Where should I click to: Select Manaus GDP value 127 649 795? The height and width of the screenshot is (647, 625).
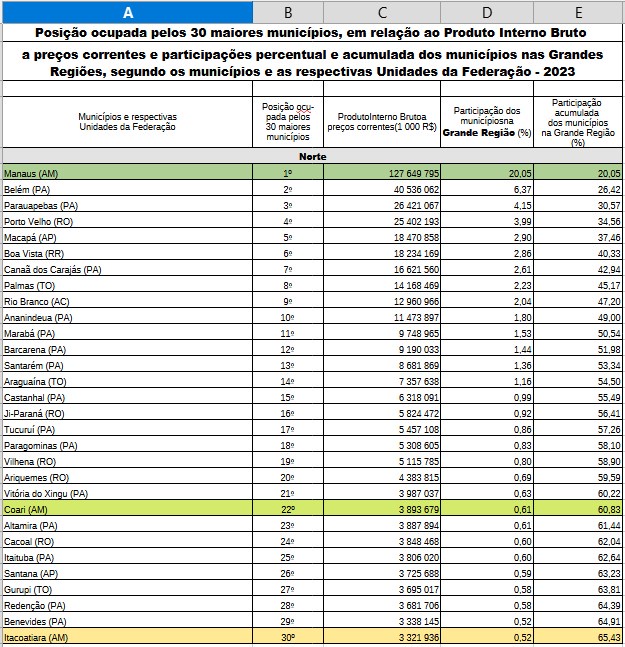click(382, 172)
